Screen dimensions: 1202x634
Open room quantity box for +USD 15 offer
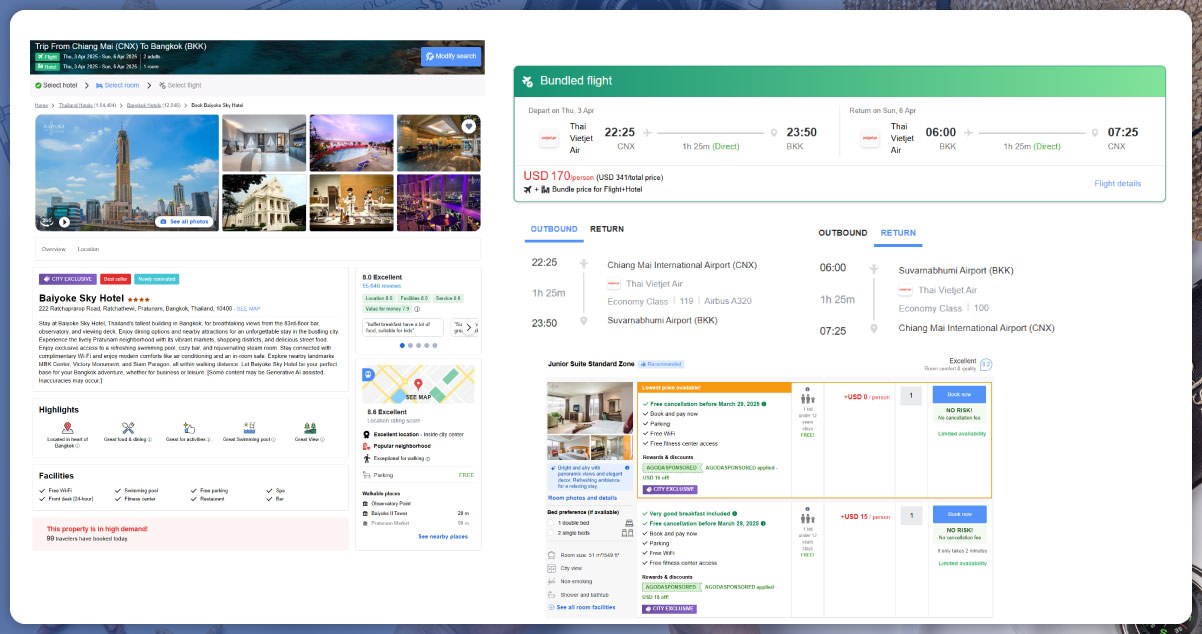coord(911,515)
